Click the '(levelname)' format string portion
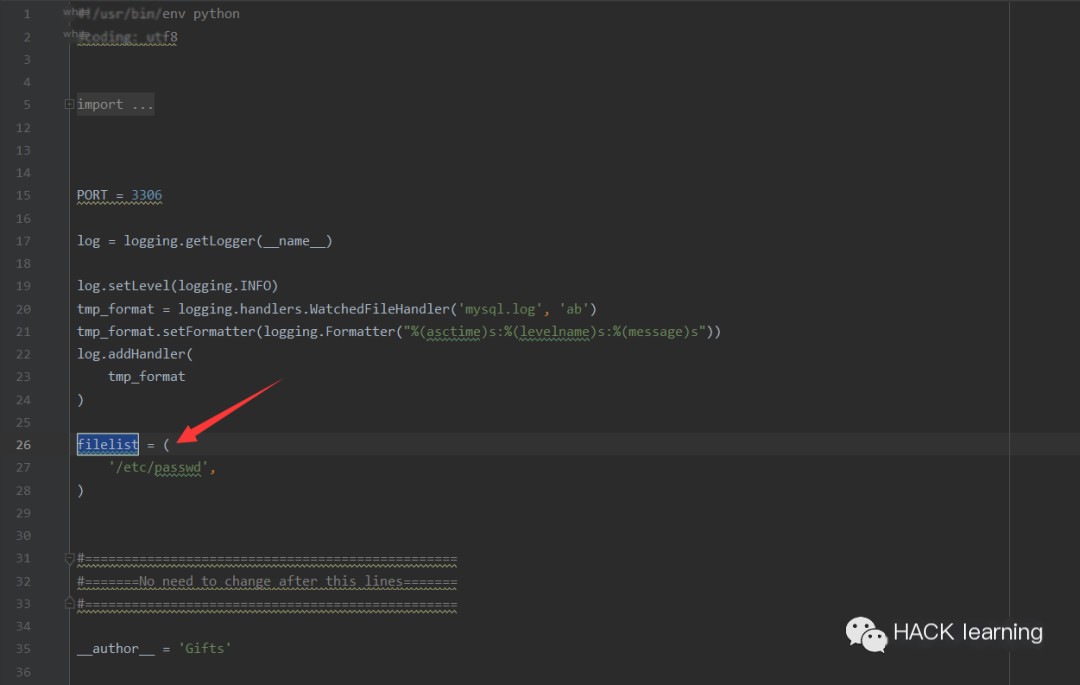The image size is (1080, 685). tap(554, 332)
